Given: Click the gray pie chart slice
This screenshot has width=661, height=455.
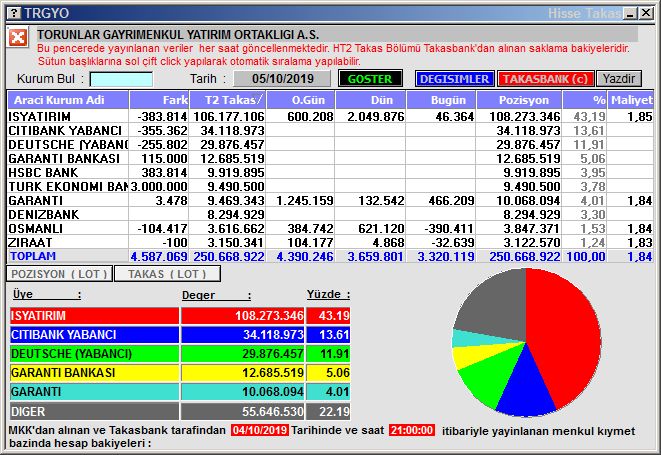Looking at the screenshot, I should coord(495,306).
